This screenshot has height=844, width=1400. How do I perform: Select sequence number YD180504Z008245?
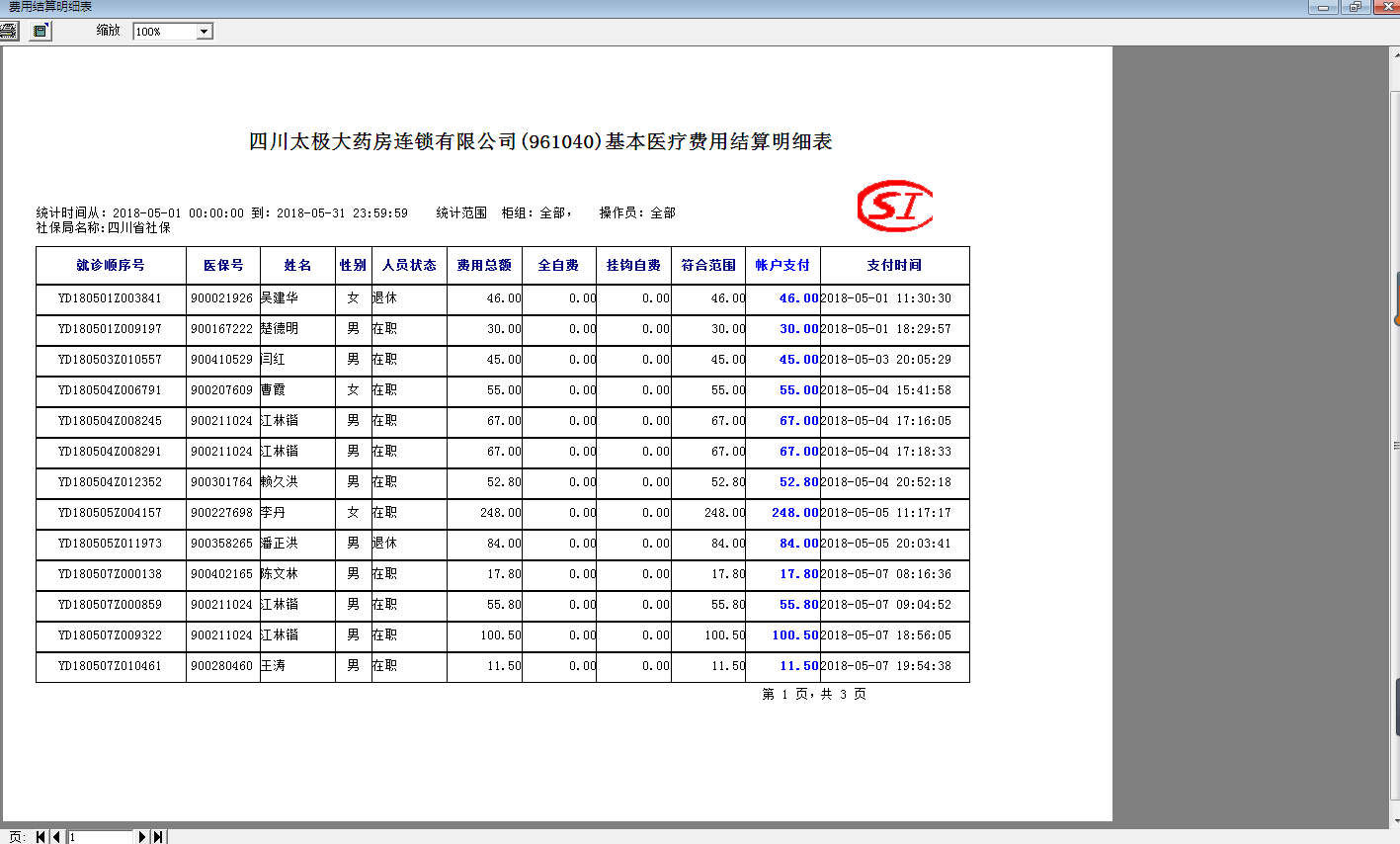(x=110, y=421)
